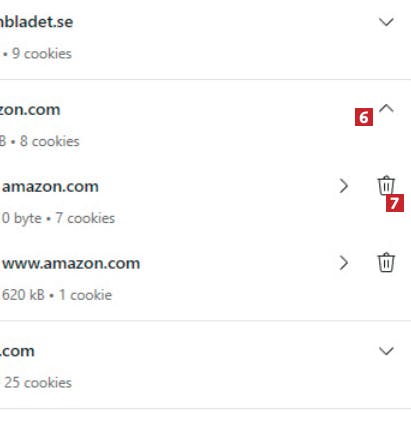Viewport: 411px width, 424px height.
Task: Click the 9 cookies count text
Action: coord(42,54)
